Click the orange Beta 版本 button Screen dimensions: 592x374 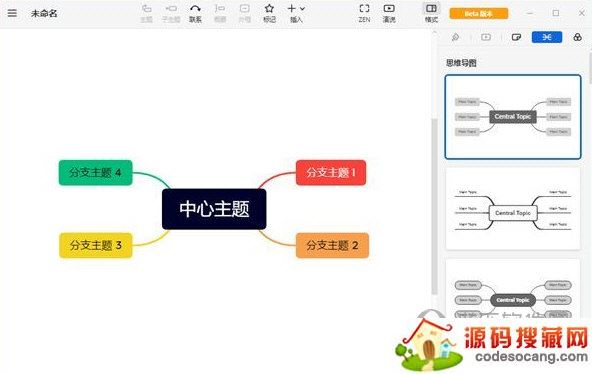(478, 14)
